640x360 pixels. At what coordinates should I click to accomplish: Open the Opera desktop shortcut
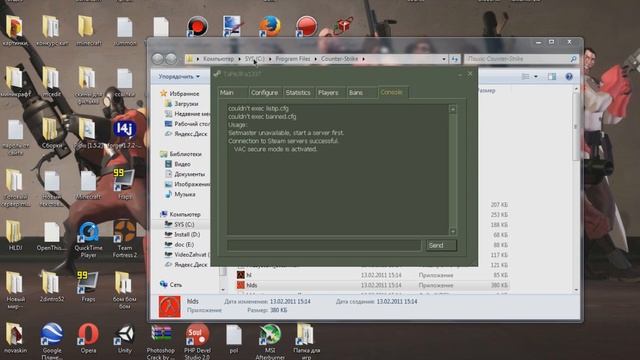pyautogui.click(x=88, y=338)
